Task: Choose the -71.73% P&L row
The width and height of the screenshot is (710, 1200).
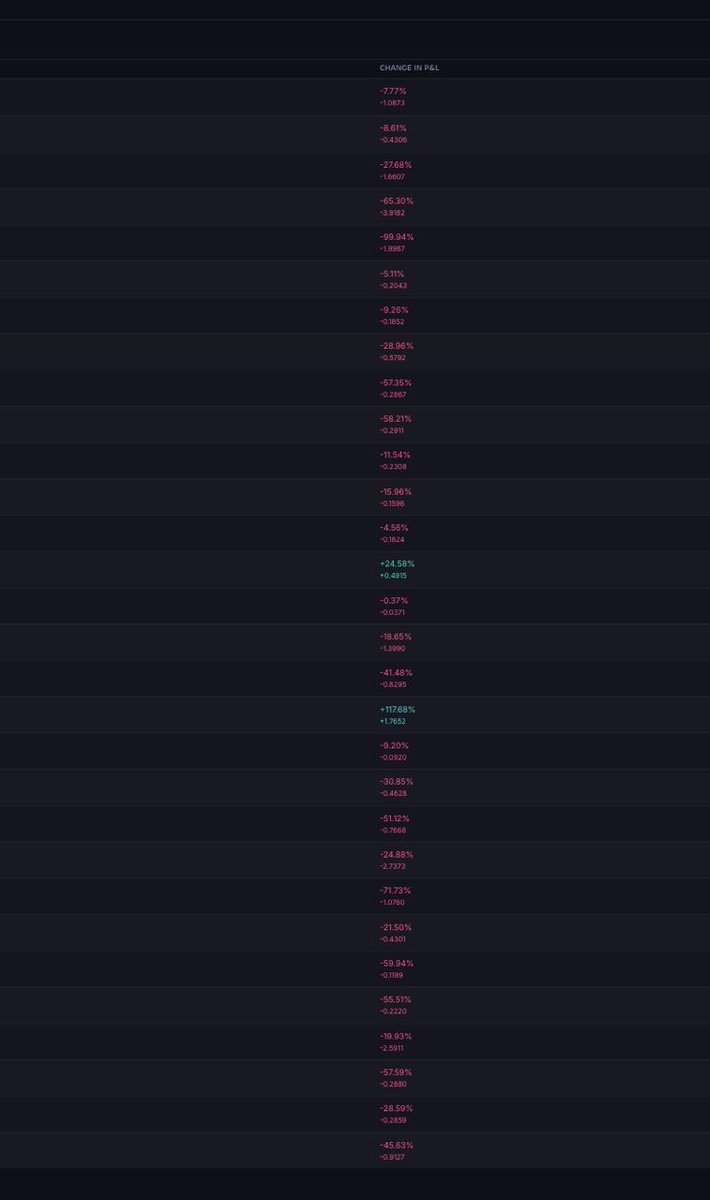Action: (355, 896)
